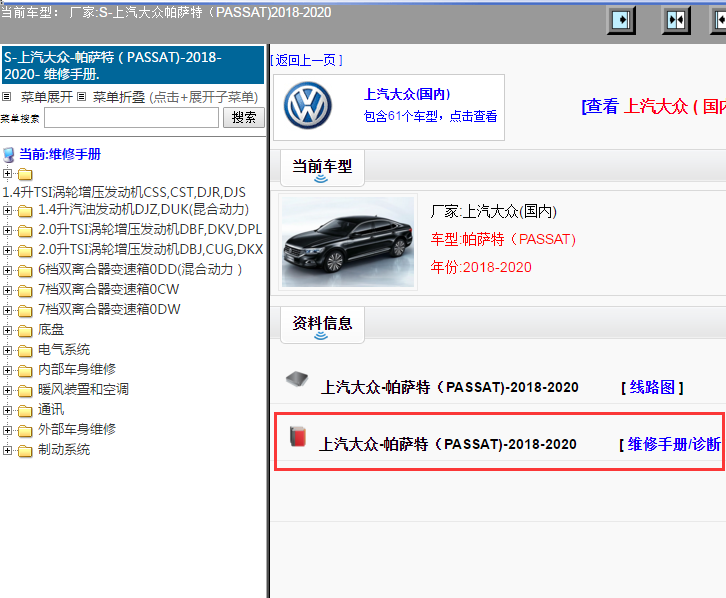Expand 2.0升TSI DBJ,CUG,DKX node
The image size is (726, 598).
[x=7, y=250]
